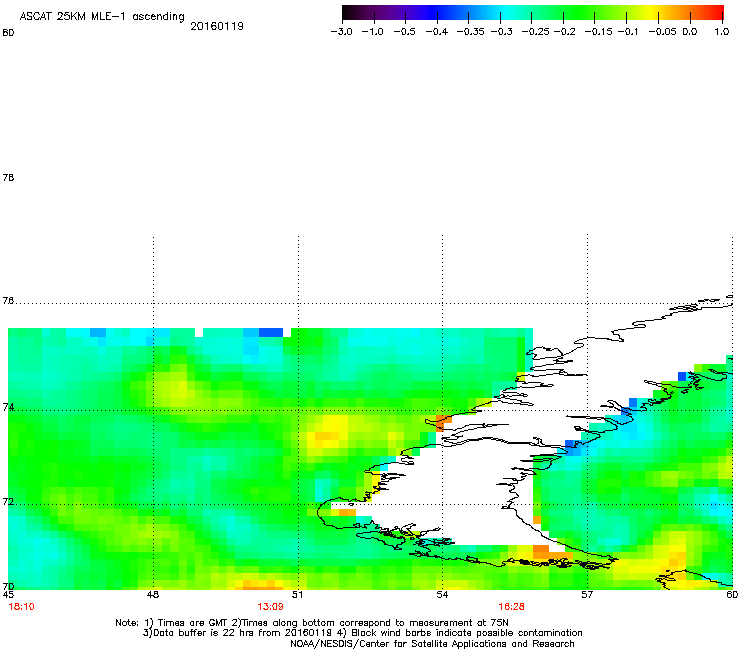Click the longitude label '57'
Screen dimensions: 740x650
[x=587, y=594]
